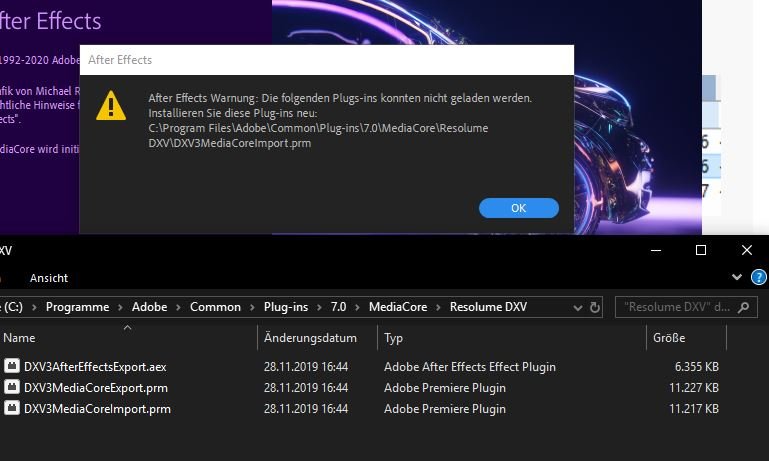Expand the Explorer ribbon chevron

(x=738, y=277)
